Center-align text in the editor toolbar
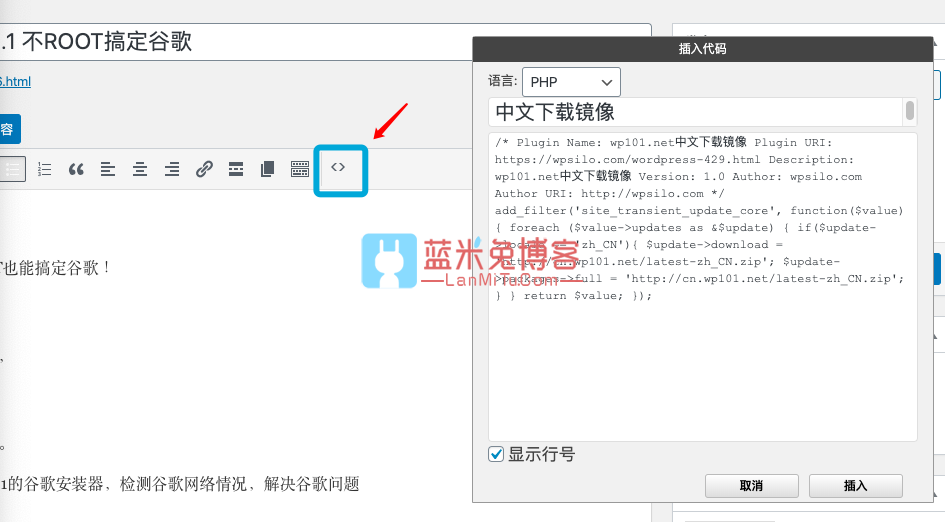945x522 pixels. [140, 169]
